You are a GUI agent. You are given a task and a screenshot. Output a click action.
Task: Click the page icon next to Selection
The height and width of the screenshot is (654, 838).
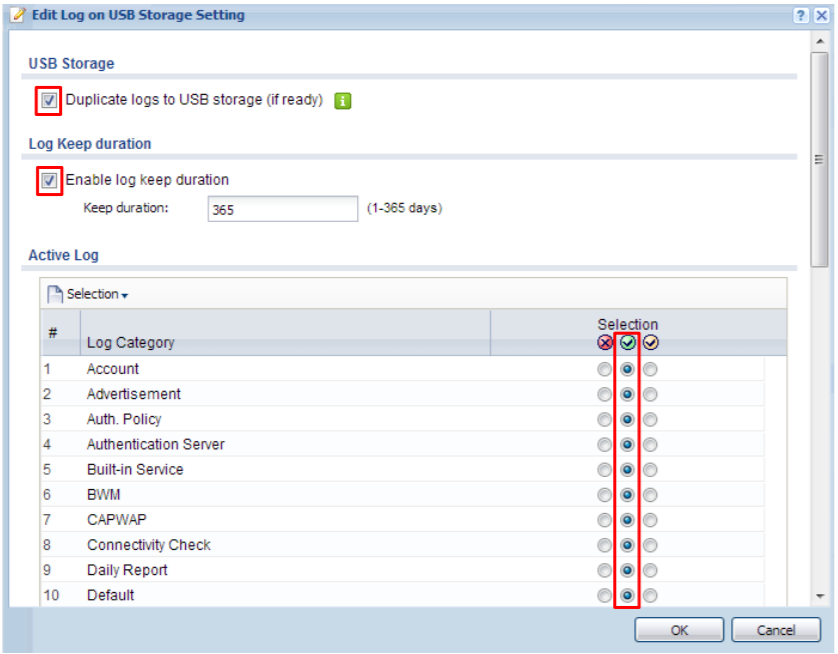click(x=58, y=293)
